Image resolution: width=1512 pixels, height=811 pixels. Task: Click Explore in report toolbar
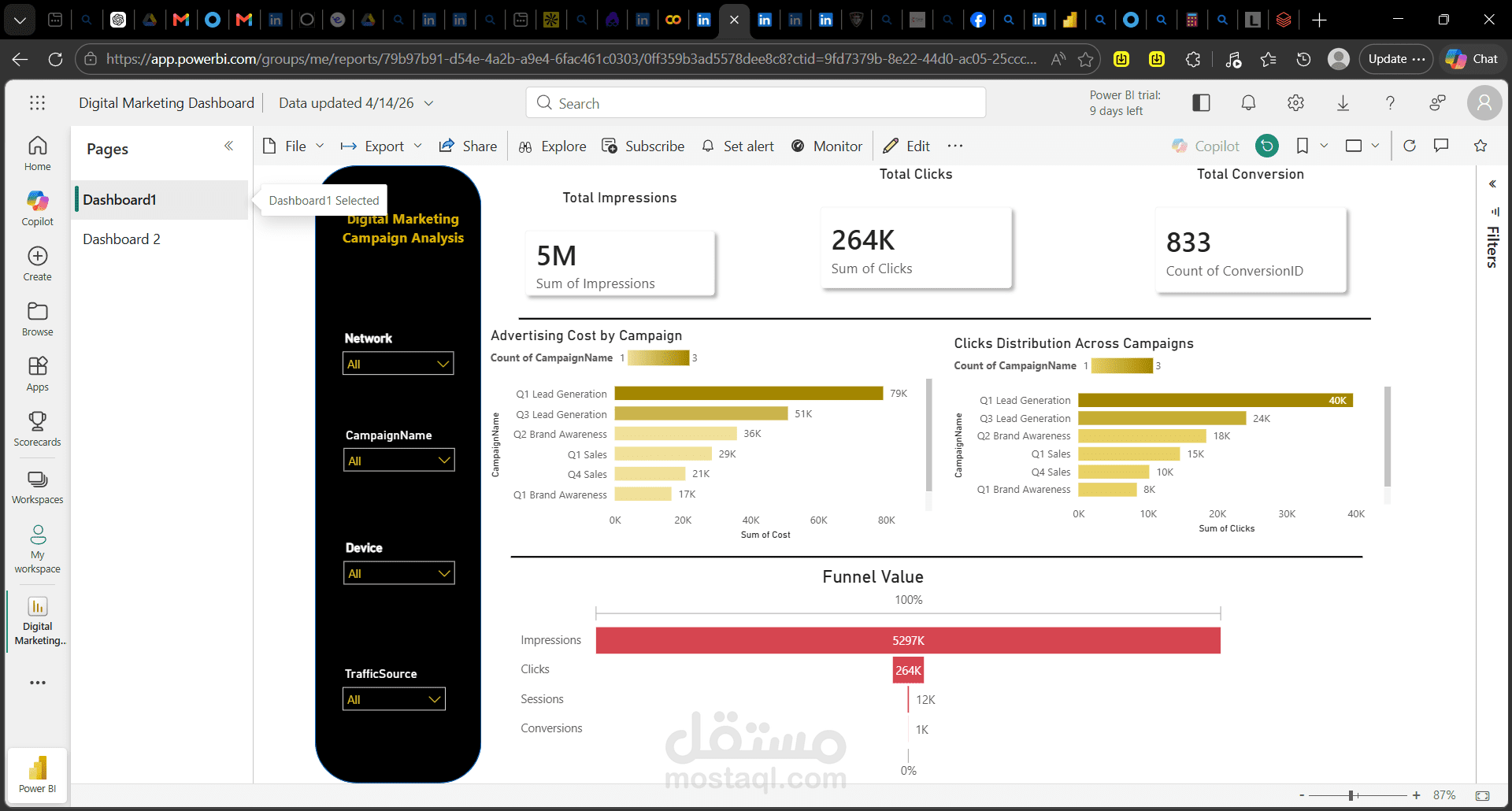click(x=552, y=146)
